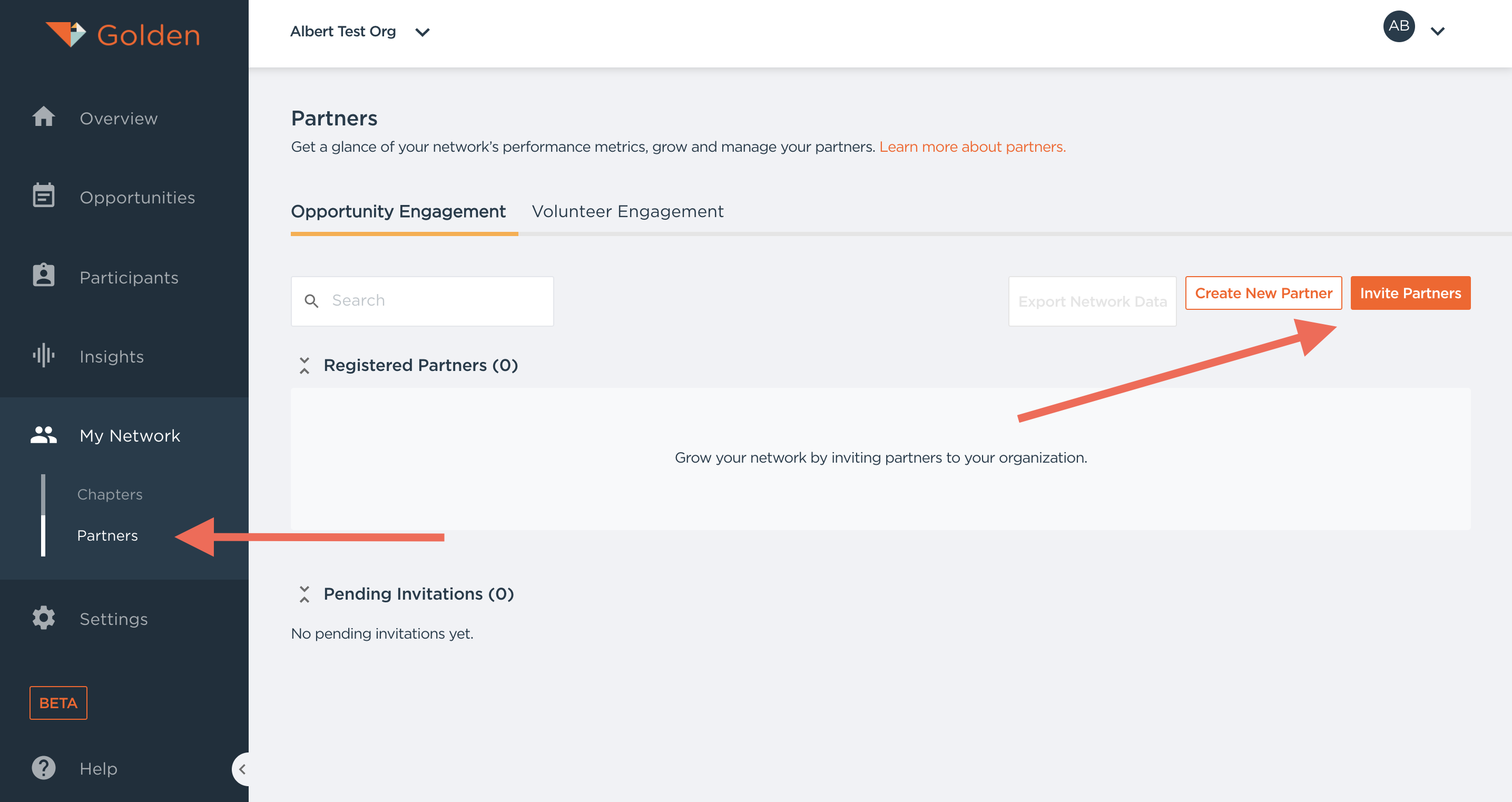Select the Opportunity Engagement tab
The width and height of the screenshot is (1512, 802).
(398, 211)
